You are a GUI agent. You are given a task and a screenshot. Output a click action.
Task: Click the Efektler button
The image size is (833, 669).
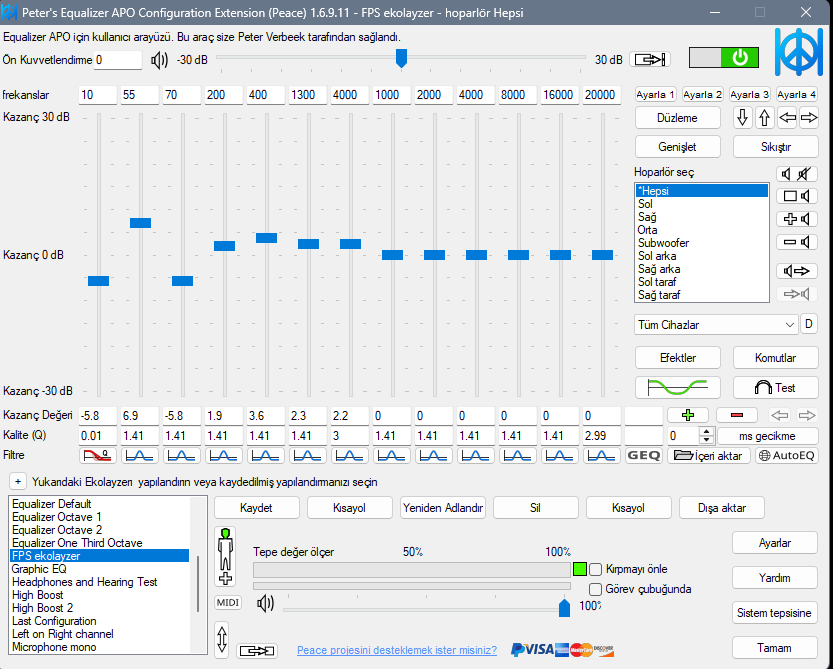pyautogui.click(x=677, y=358)
